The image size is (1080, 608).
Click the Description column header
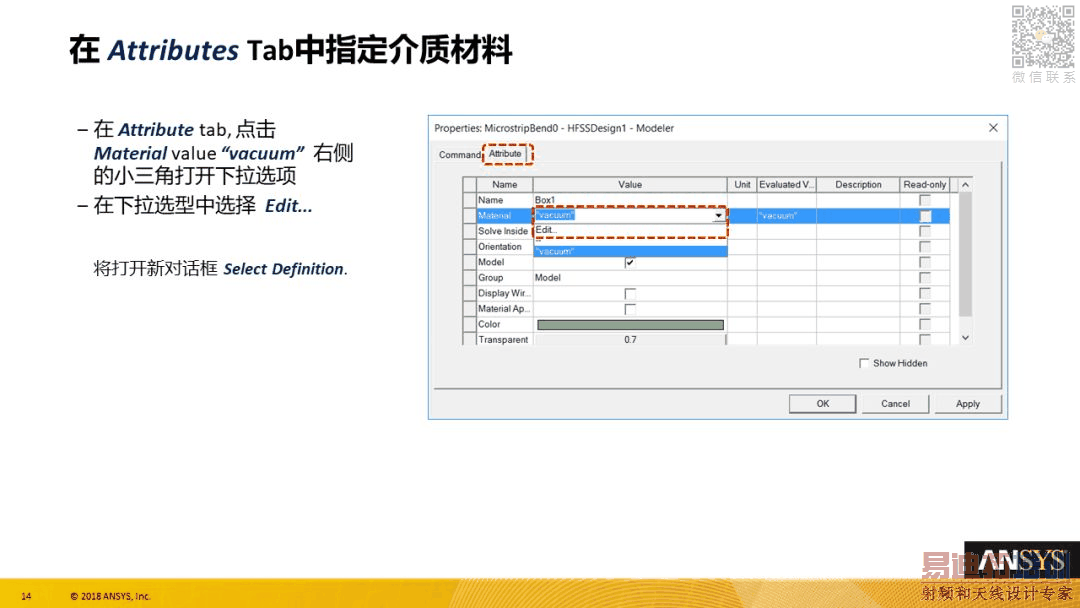point(858,185)
